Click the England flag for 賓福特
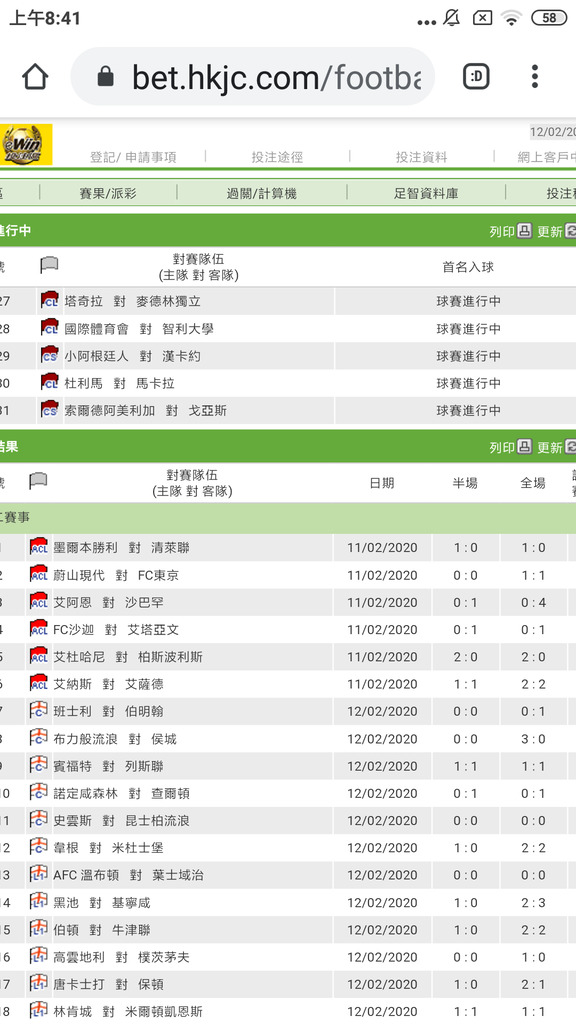 pyautogui.click(x=39, y=765)
